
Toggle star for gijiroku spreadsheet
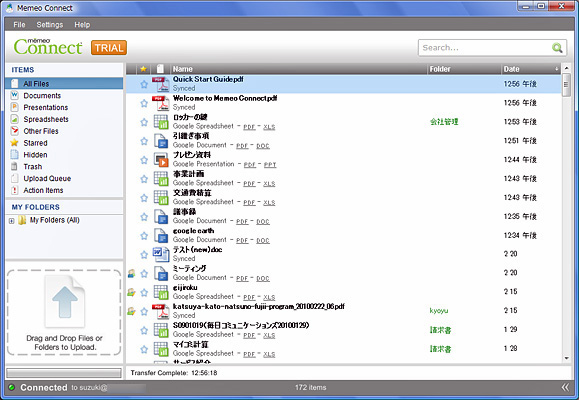tap(144, 293)
